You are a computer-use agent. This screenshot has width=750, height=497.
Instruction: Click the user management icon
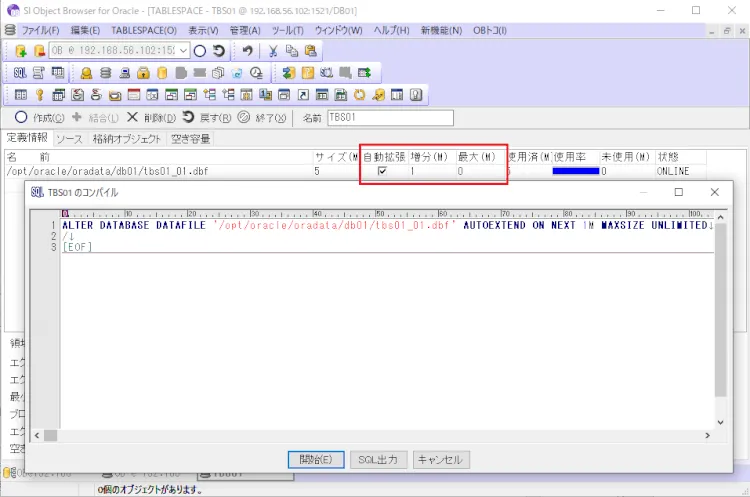[x=87, y=73]
